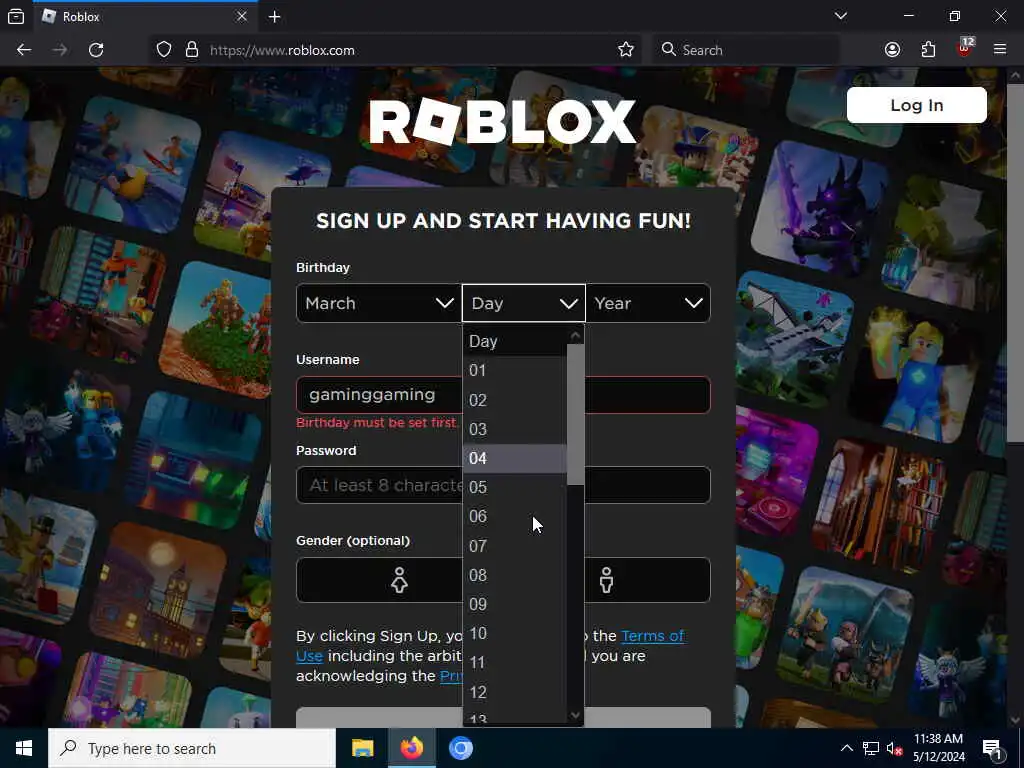This screenshot has height=768, width=1024.
Task: Click the day list scroll up arrow
Action: [575, 336]
